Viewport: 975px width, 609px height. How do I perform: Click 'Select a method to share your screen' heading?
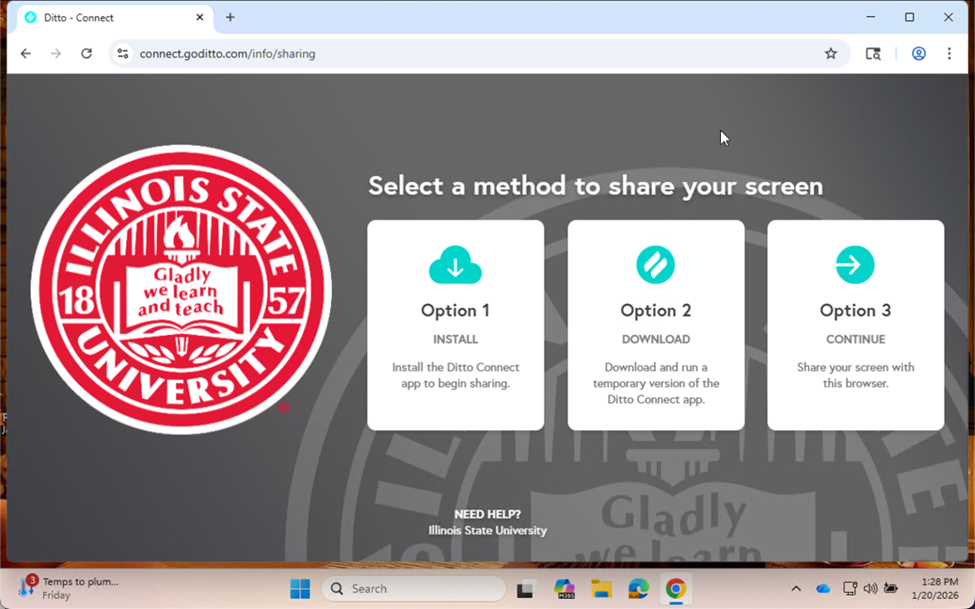pos(595,186)
